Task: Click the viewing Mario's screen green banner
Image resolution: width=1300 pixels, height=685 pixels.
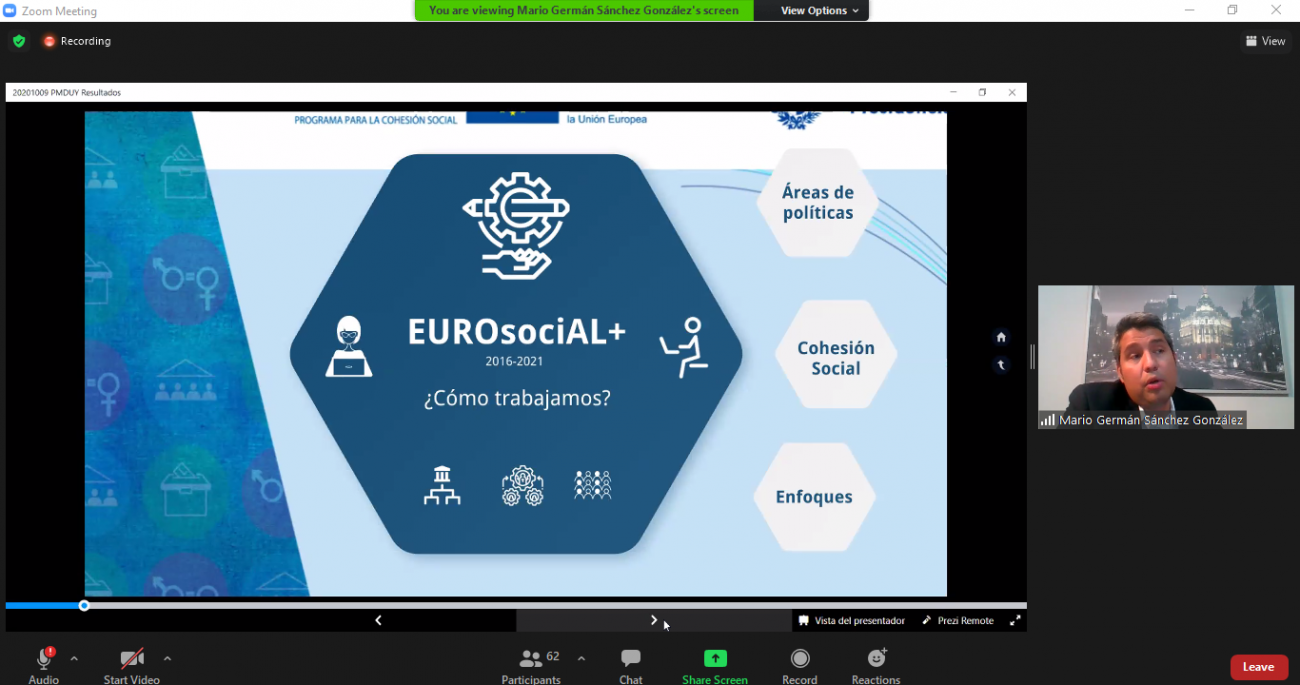Action: pos(584,10)
